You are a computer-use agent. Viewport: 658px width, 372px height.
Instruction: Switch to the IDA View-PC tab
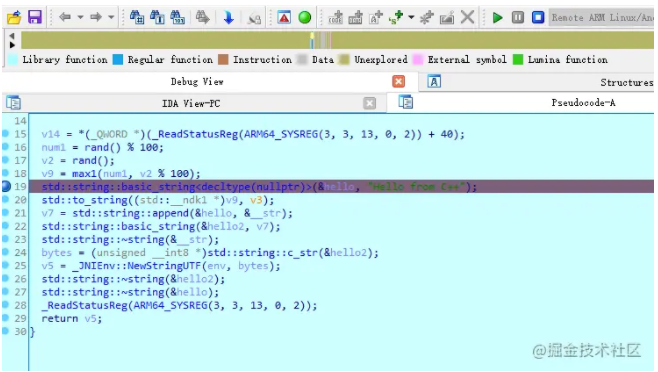[x=191, y=103]
